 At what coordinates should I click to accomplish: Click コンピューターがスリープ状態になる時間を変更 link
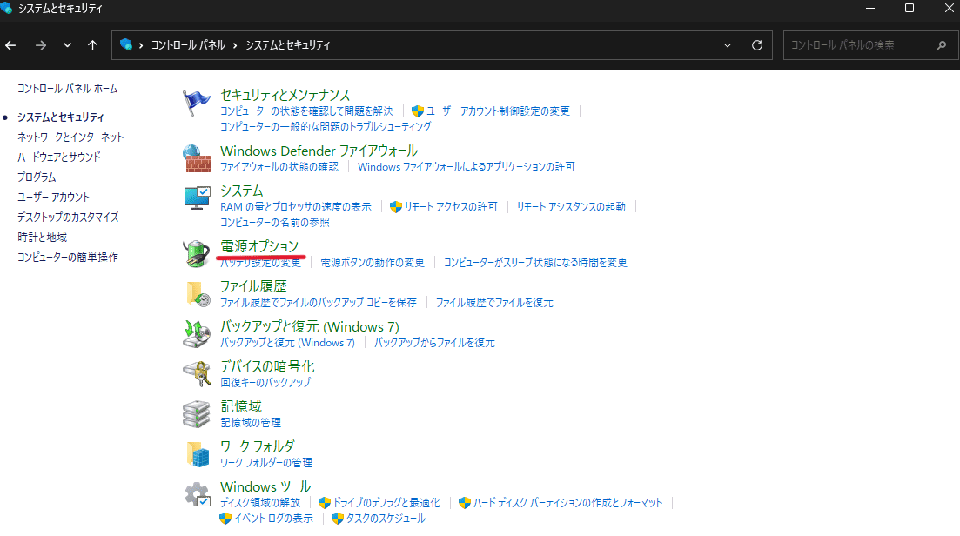[x=536, y=262]
